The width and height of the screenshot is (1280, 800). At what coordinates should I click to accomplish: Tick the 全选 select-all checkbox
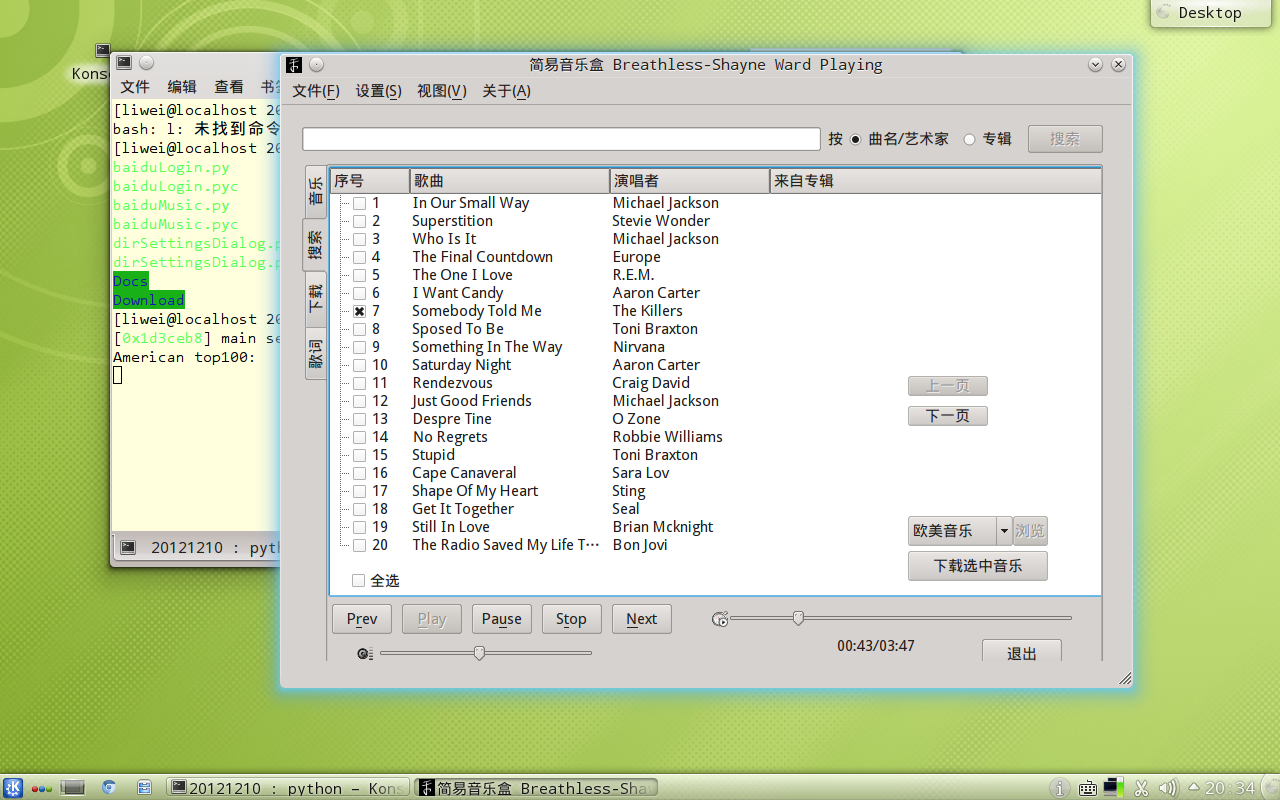pos(358,581)
